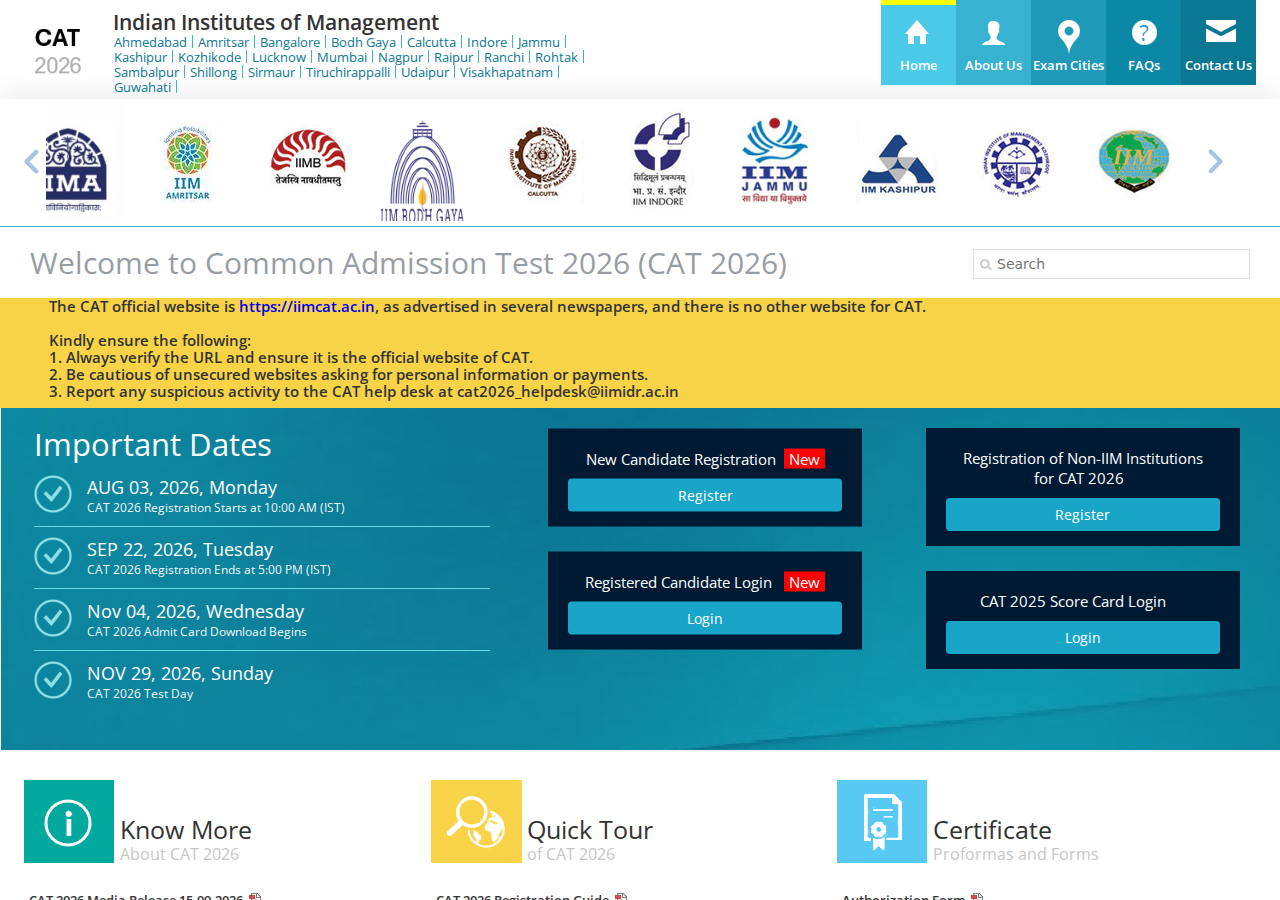Viewport: 1280px width, 900px height.
Task: Open the FAQs page
Action: click(x=1143, y=43)
